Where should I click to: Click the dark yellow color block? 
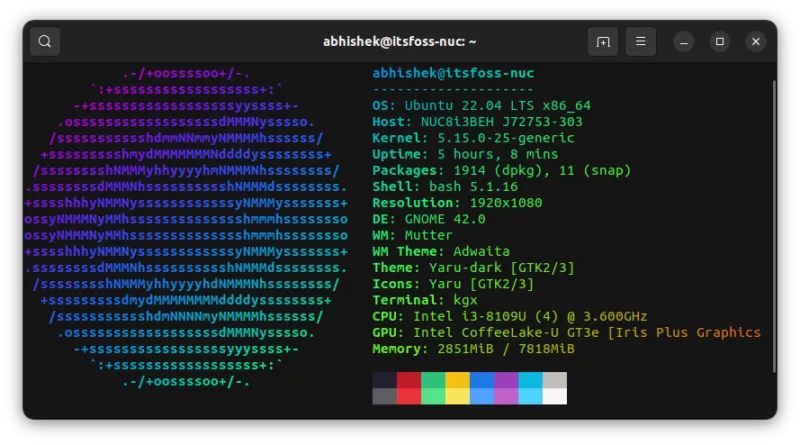tap(457, 380)
